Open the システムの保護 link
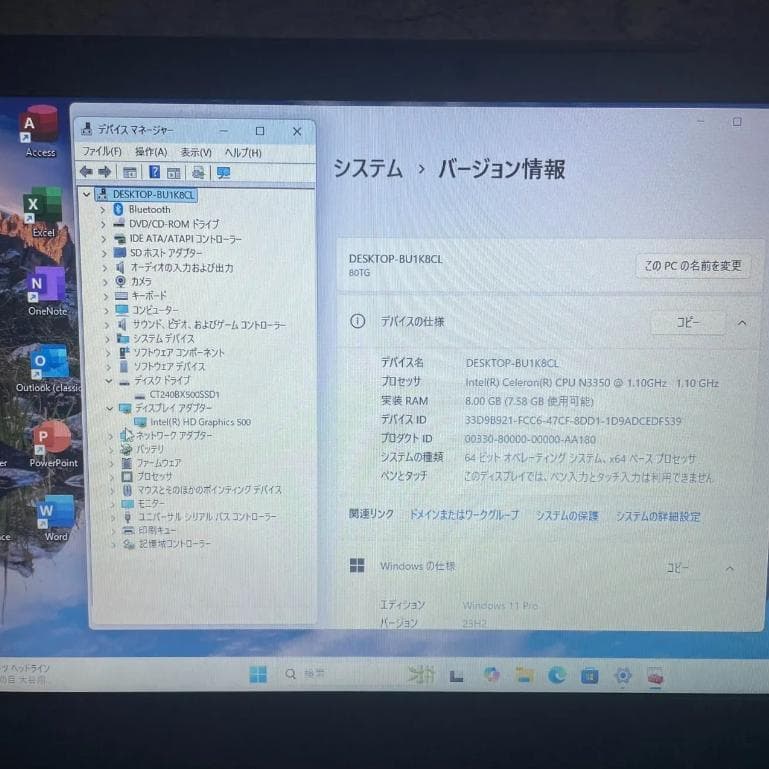This screenshot has width=769, height=769. (567, 515)
